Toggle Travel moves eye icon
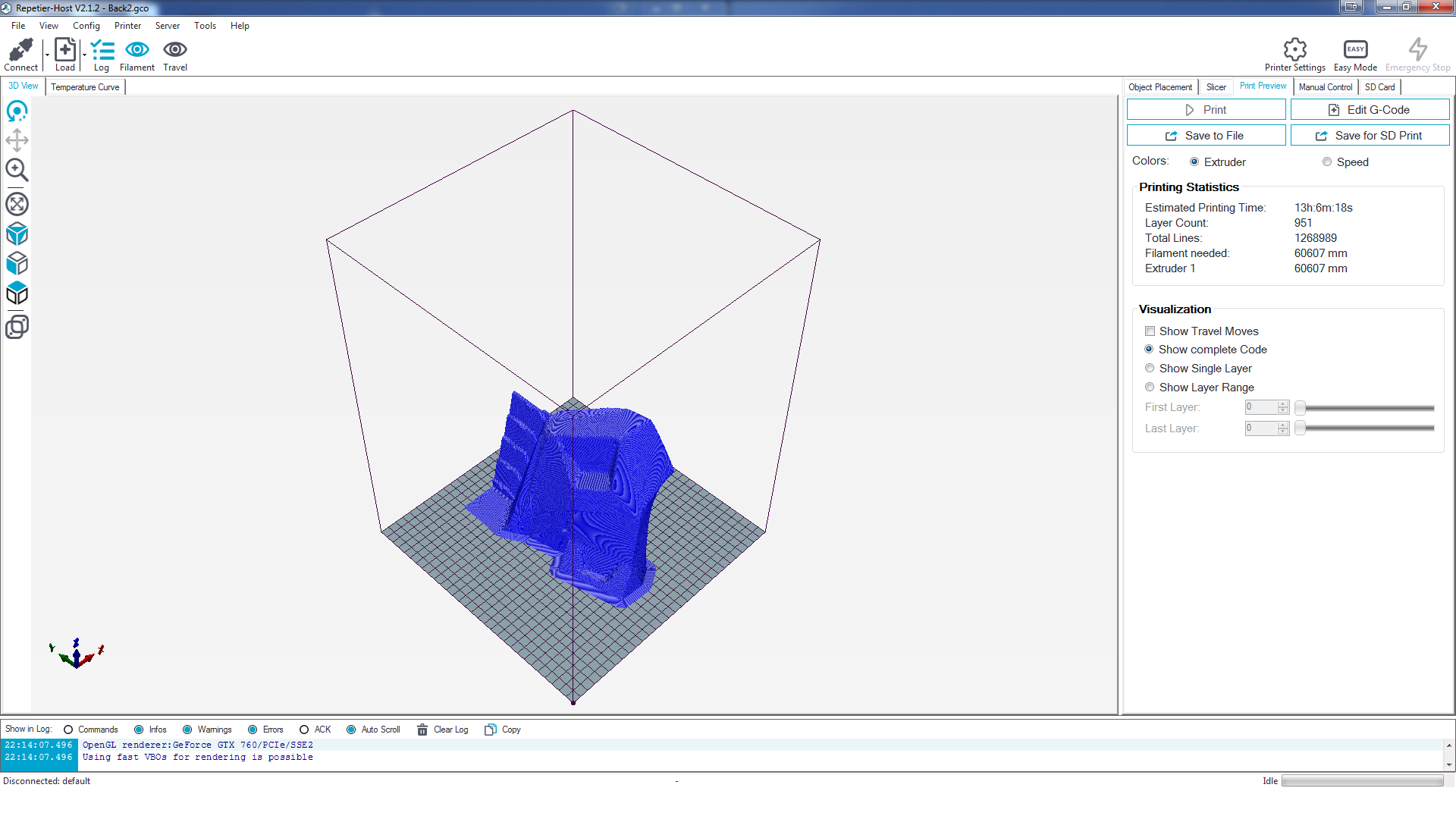The width and height of the screenshot is (1456, 819). [175, 50]
